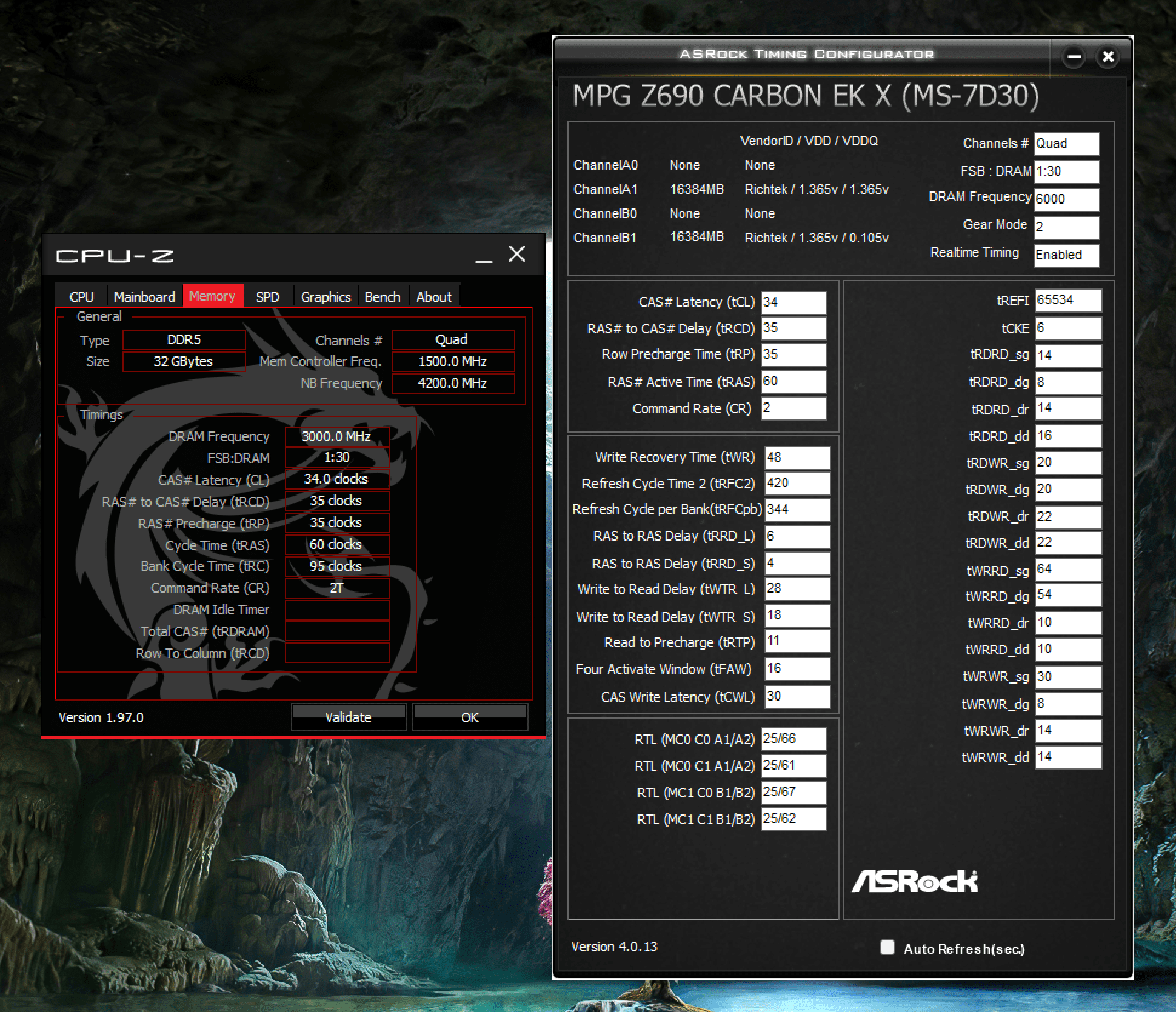
Task: Click the tCKE field
Action: coord(1068,328)
